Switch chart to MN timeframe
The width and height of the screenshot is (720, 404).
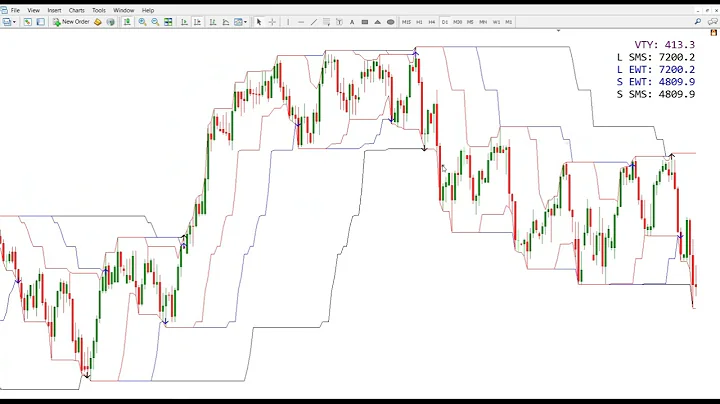tap(483, 22)
